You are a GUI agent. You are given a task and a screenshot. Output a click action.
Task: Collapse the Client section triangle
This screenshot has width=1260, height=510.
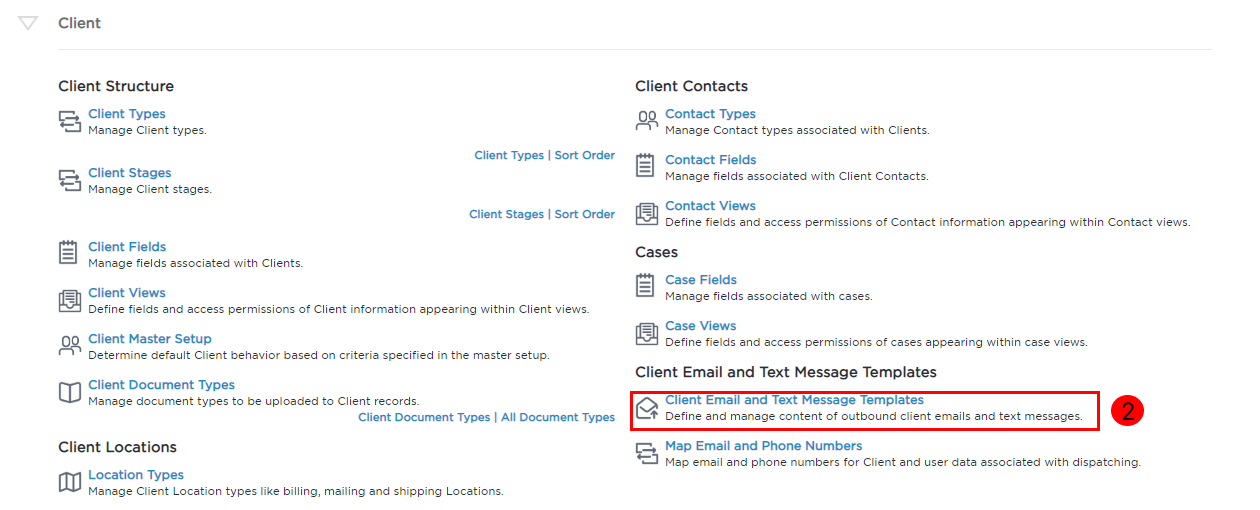click(x=28, y=23)
